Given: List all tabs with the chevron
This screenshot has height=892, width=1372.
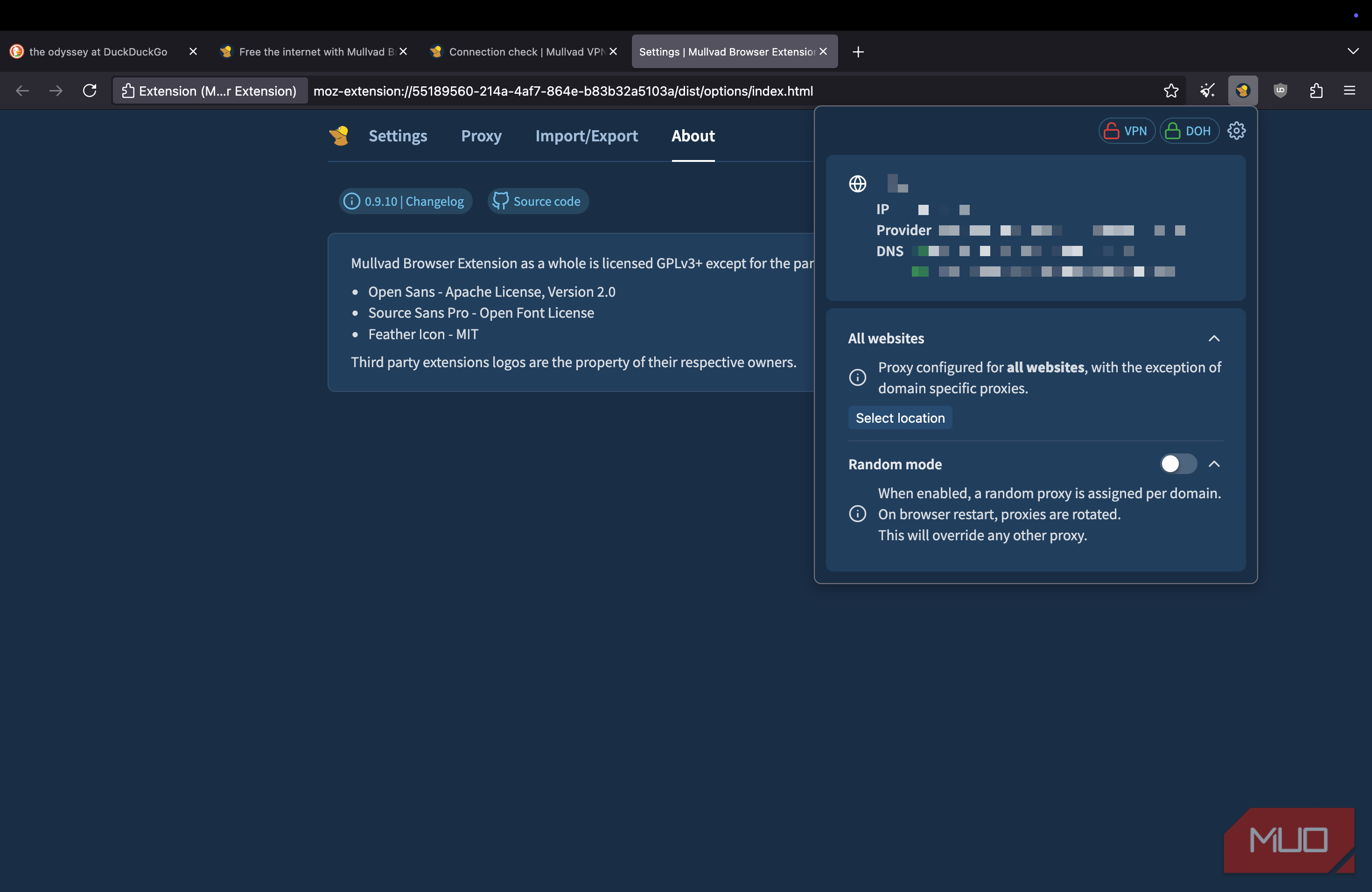Looking at the screenshot, I should [1352, 51].
